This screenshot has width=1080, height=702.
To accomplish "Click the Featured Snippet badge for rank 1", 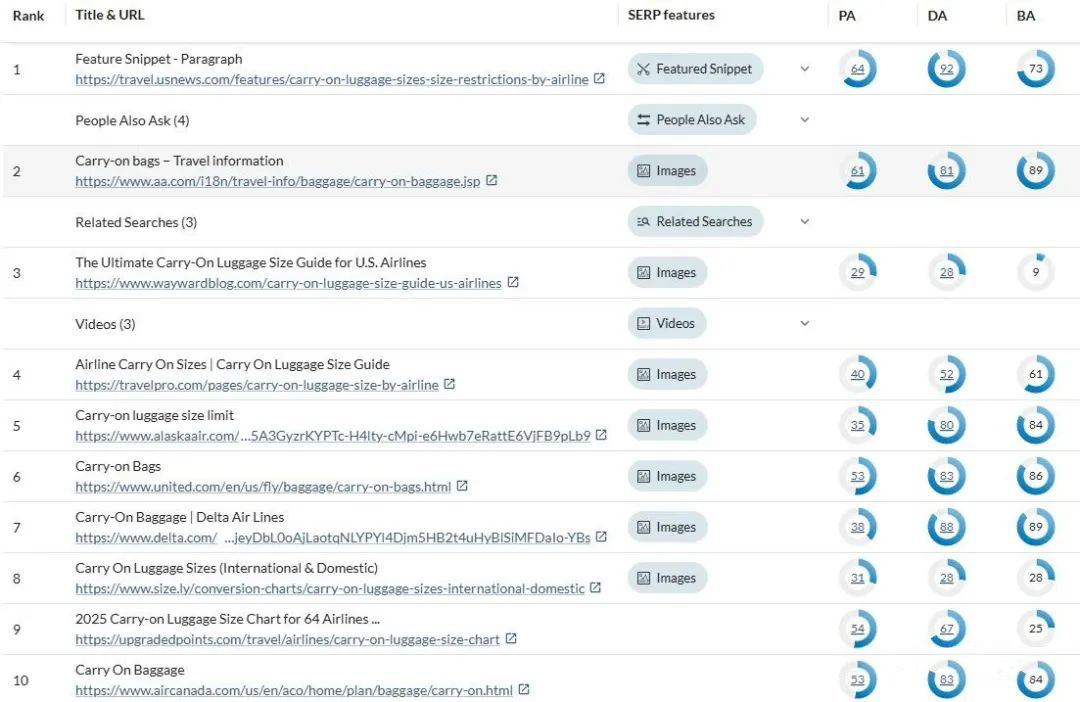I will (695, 69).
